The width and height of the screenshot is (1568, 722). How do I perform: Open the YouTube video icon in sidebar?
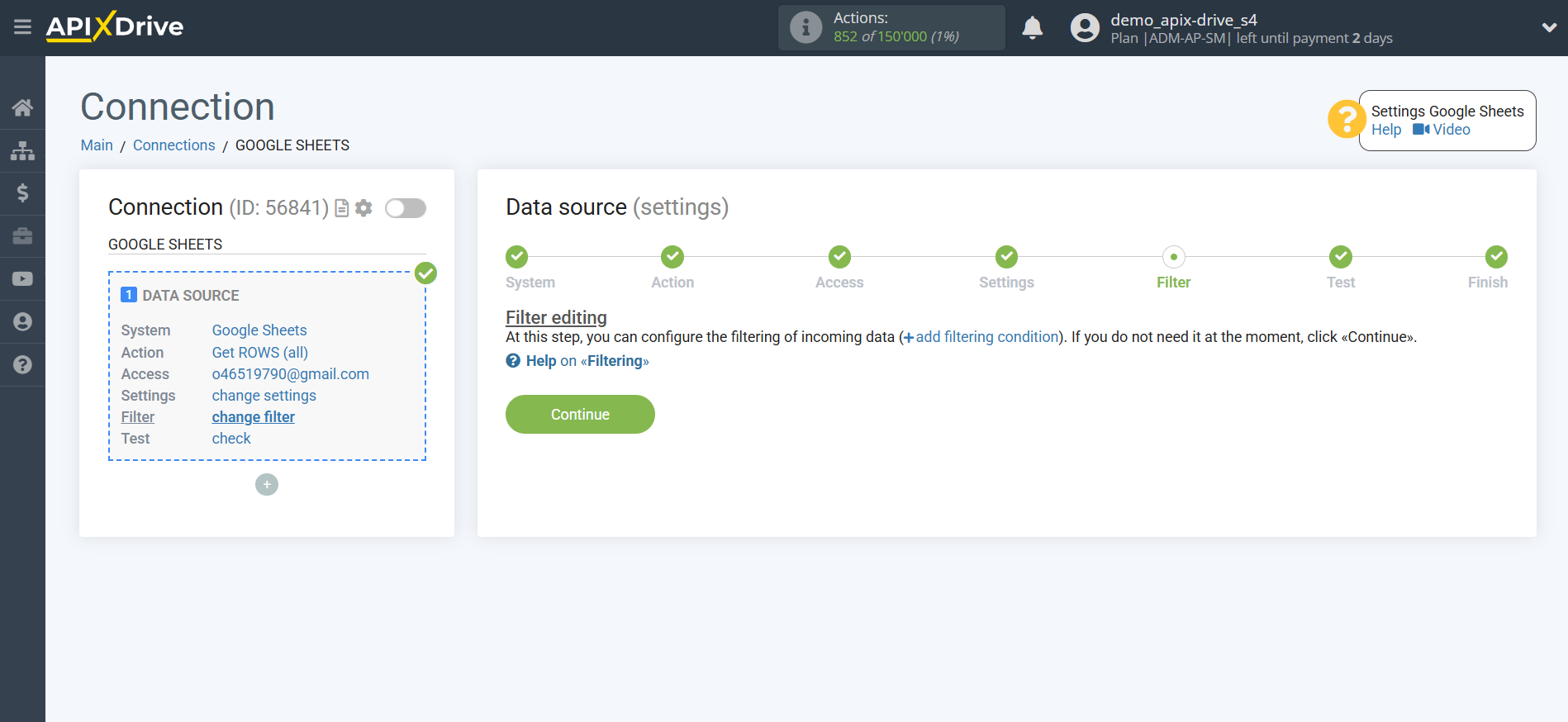(22, 279)
